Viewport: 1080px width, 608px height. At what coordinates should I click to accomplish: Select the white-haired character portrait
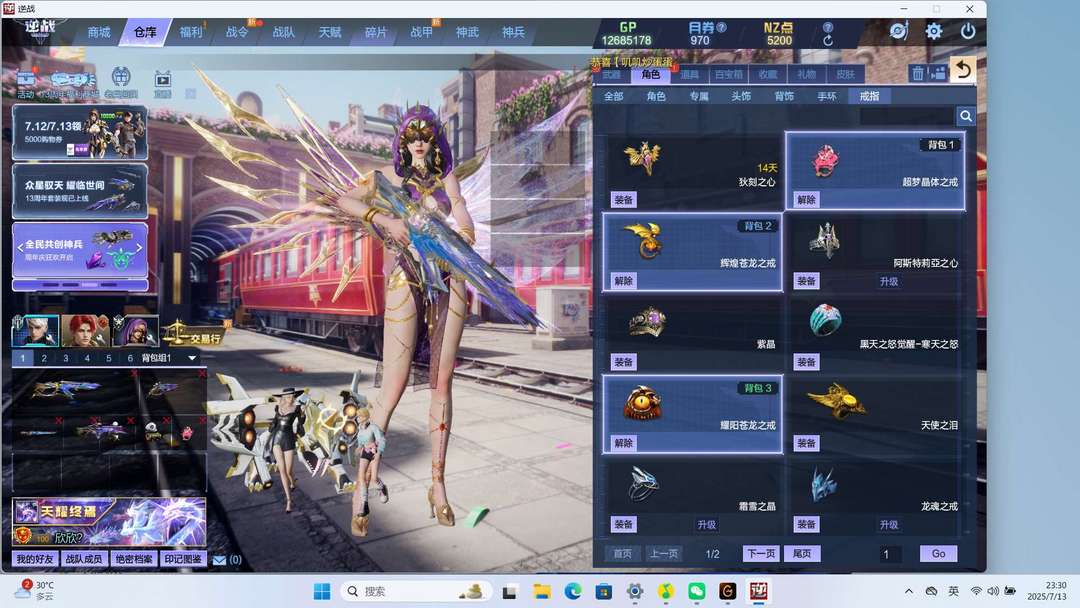coord(35,331)
